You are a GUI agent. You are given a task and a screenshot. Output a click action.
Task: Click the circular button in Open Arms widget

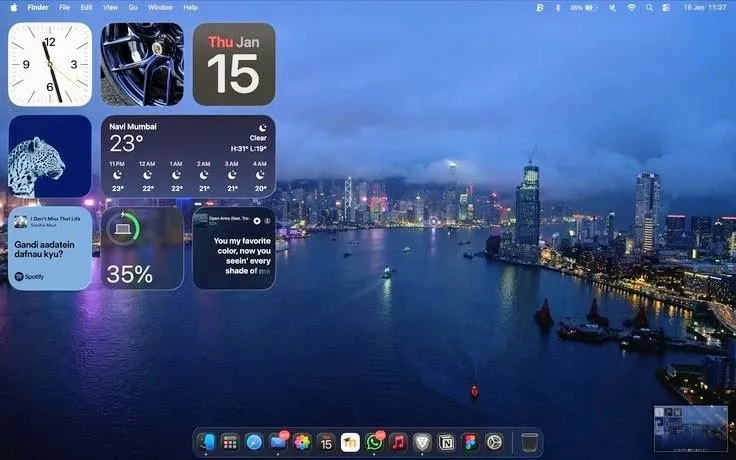(257, 221)
